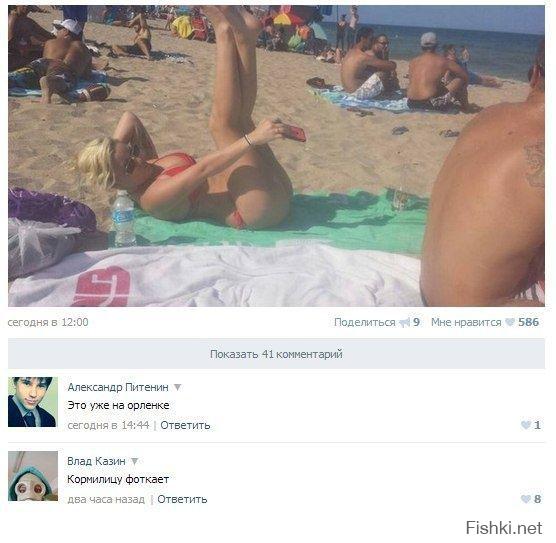Like Александр Питенин's comment heart icon
The height and width of the screenshot is (543, 556).
[x=526, y=425]
